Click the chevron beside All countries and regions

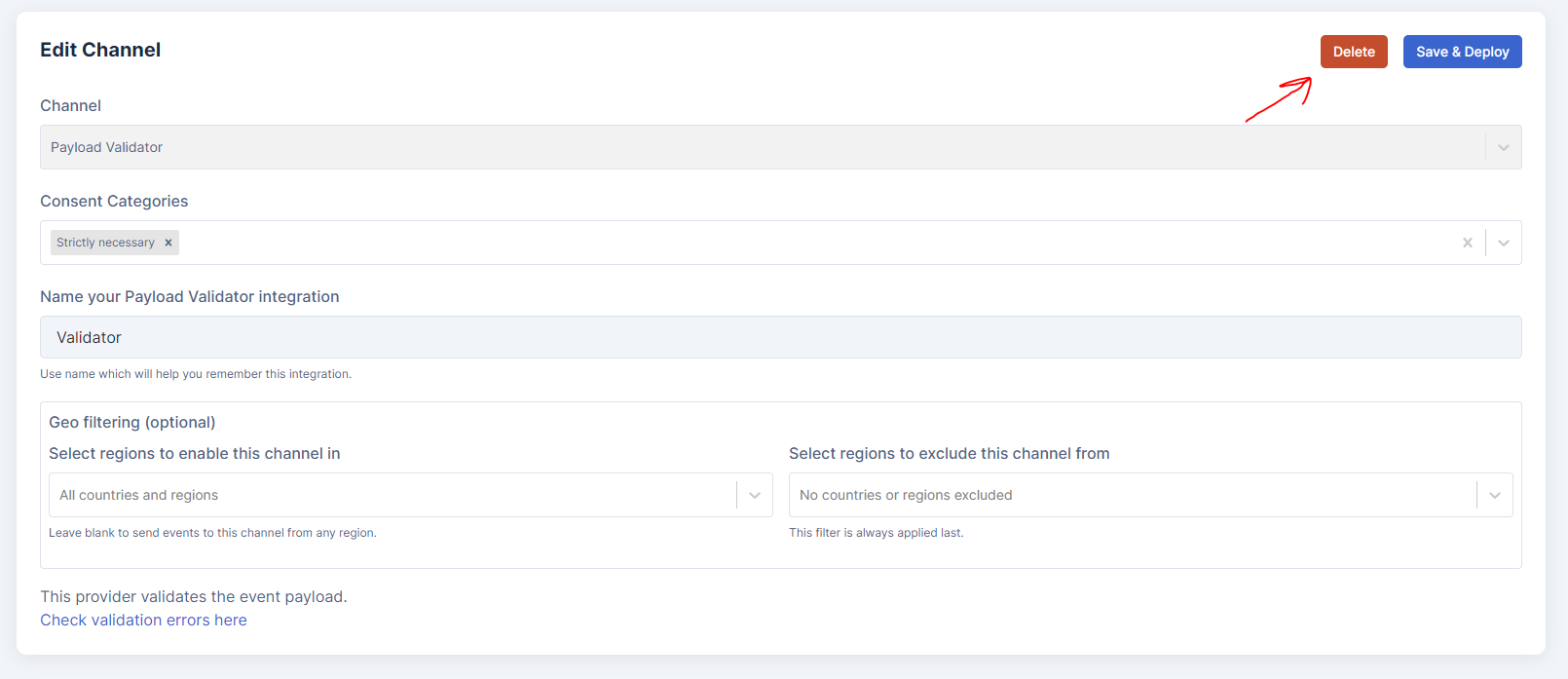point(754,495)
